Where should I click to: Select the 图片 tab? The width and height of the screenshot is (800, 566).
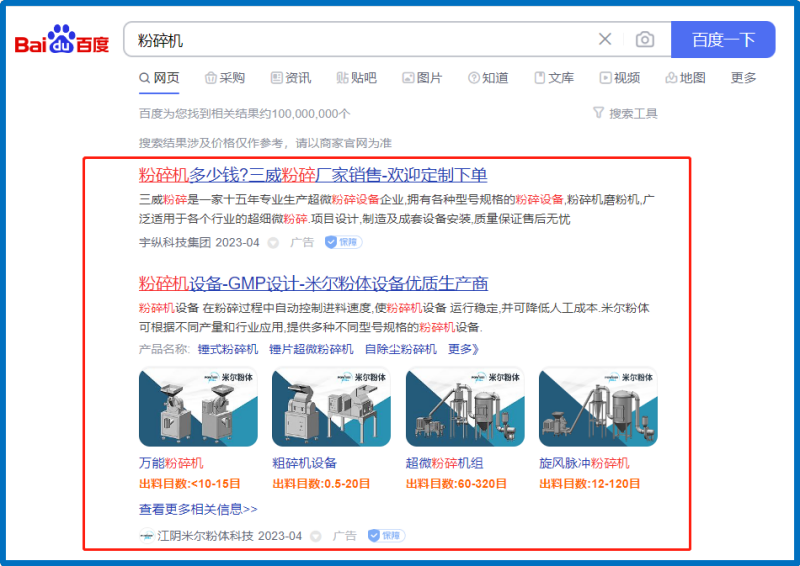point(422,78)
